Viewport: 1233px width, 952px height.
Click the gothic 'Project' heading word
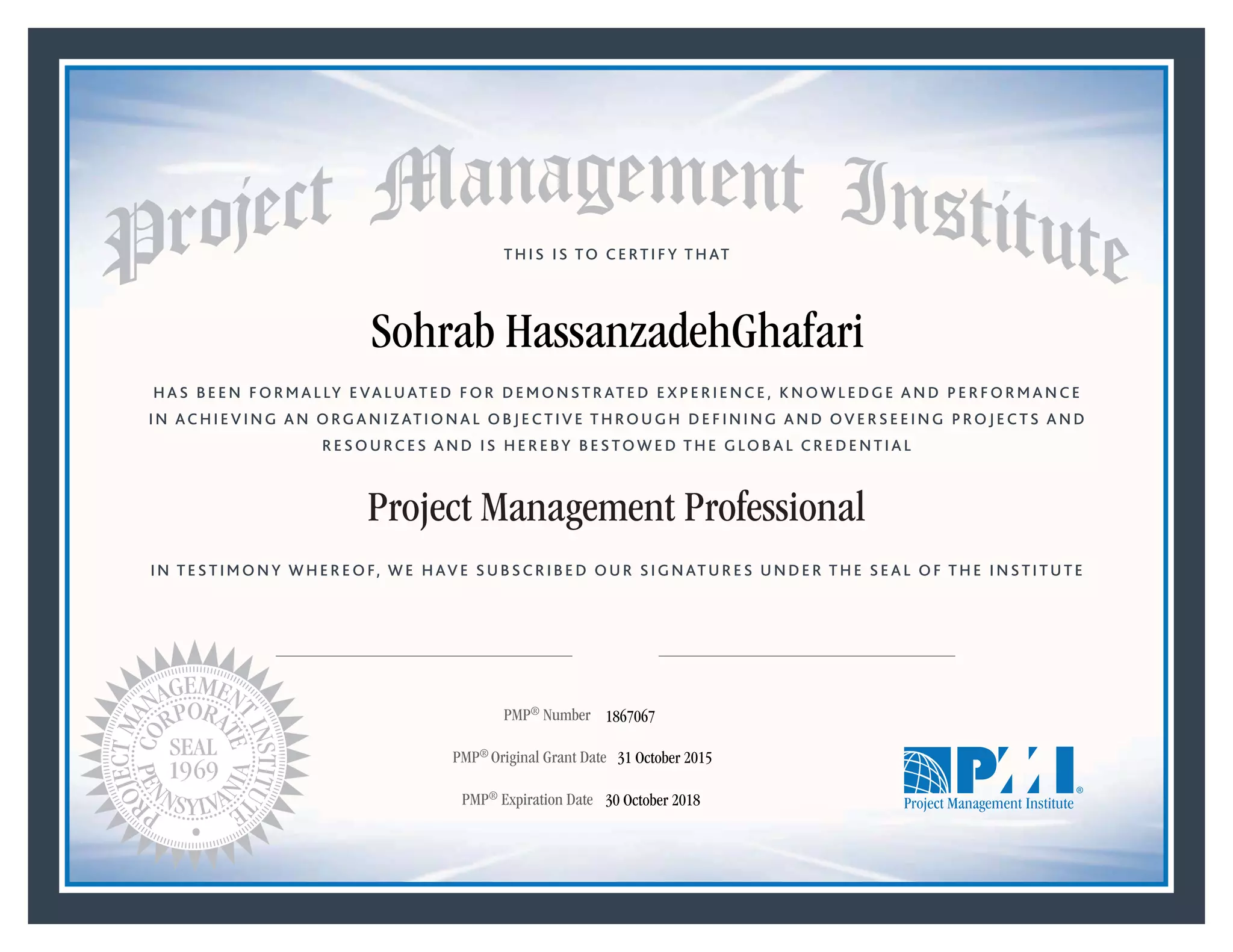(x=218, y=226)
